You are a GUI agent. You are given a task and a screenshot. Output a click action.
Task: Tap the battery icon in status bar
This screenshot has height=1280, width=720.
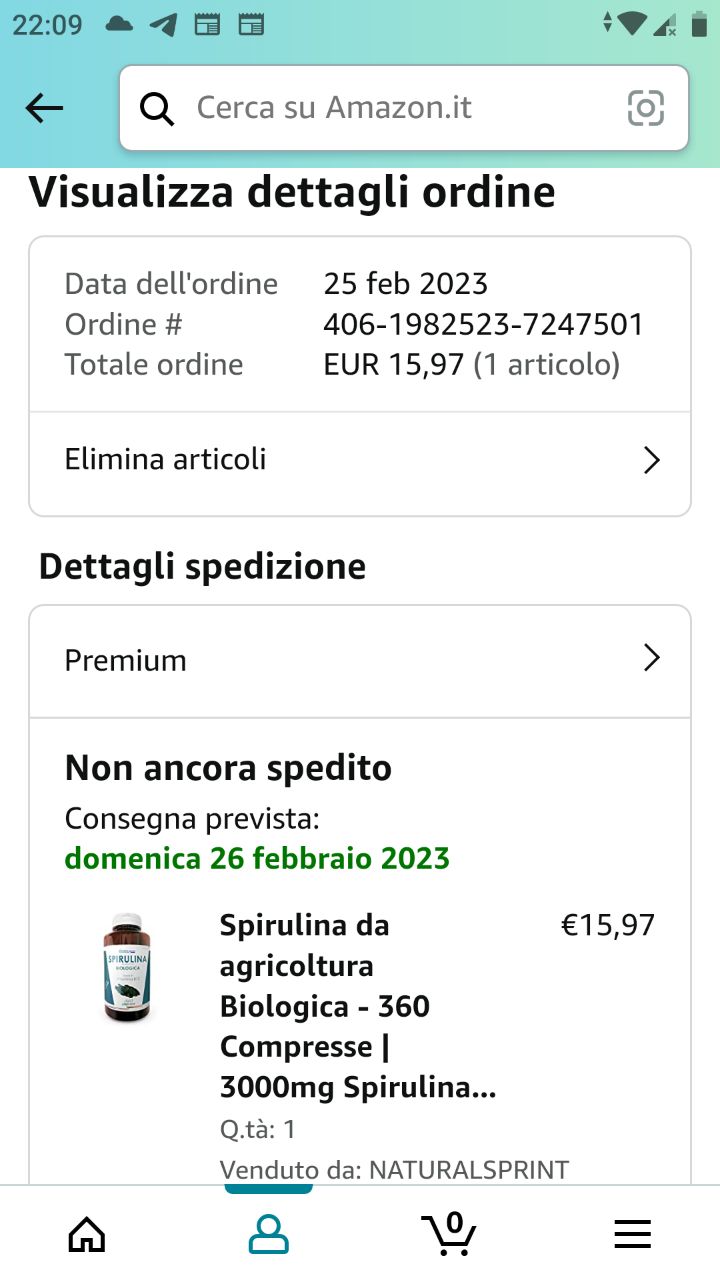(699, 24)
